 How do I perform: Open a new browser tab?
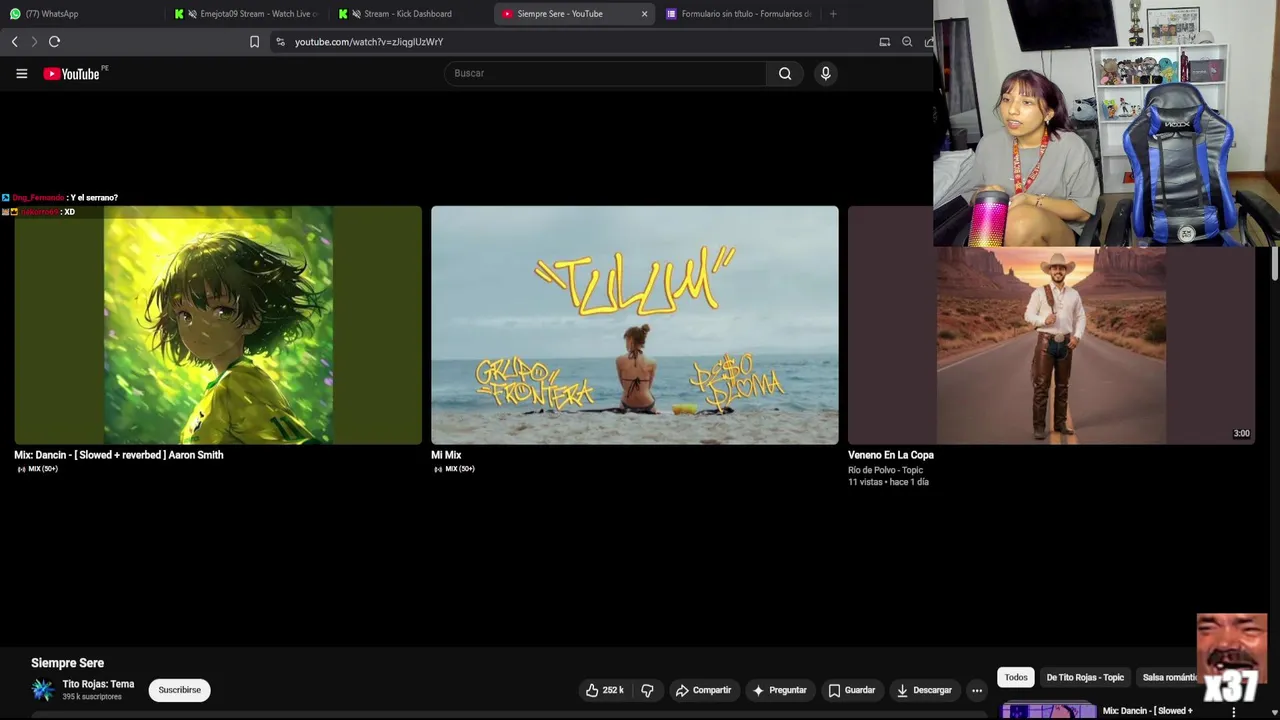(833, 14)
